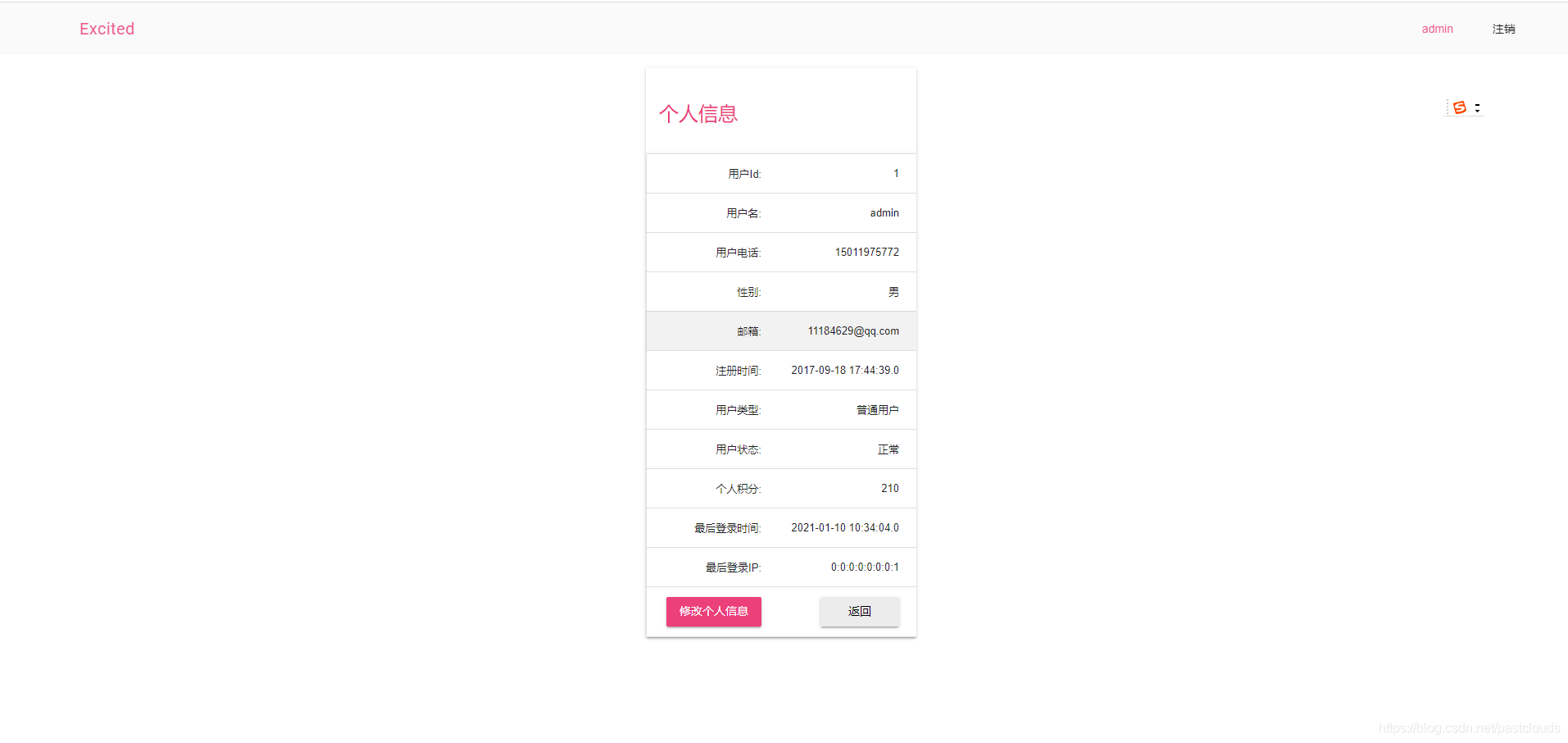Click the Excited site logo
1568x743 pixels.
click(107, 29)
